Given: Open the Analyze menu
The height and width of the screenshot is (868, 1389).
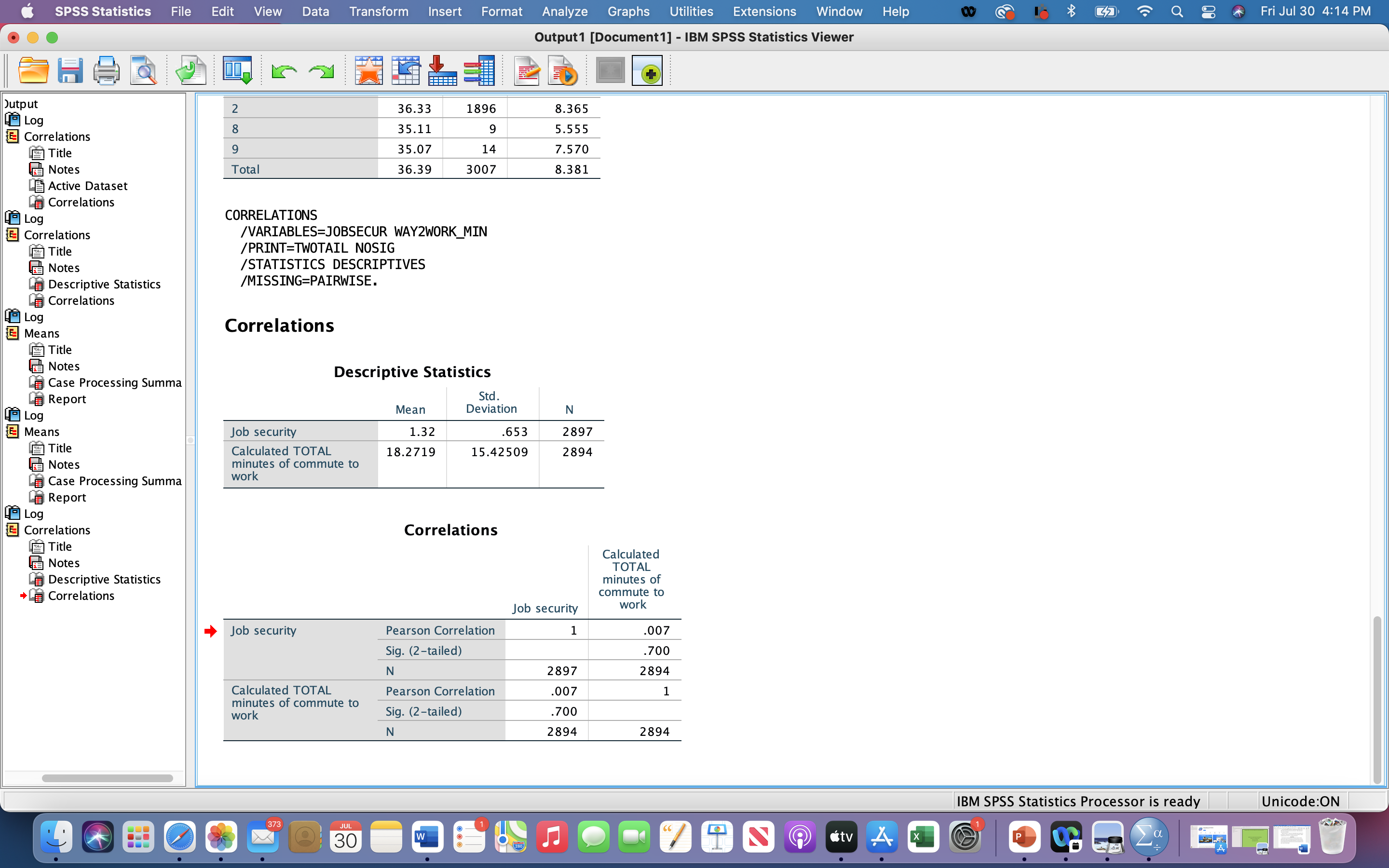Looking at the screenshot, I should [564, 12].
